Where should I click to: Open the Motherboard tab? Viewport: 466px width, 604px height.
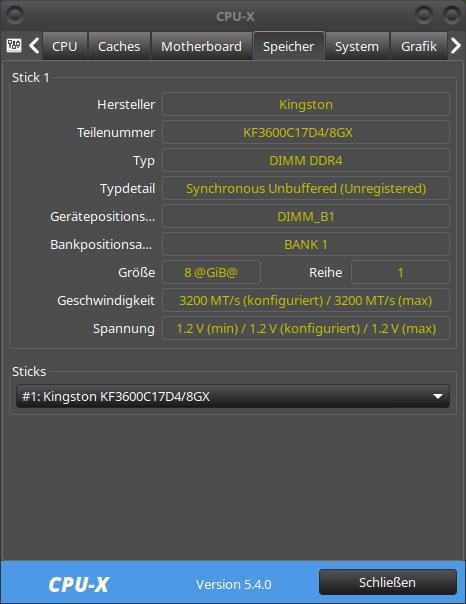coord(201,46)
